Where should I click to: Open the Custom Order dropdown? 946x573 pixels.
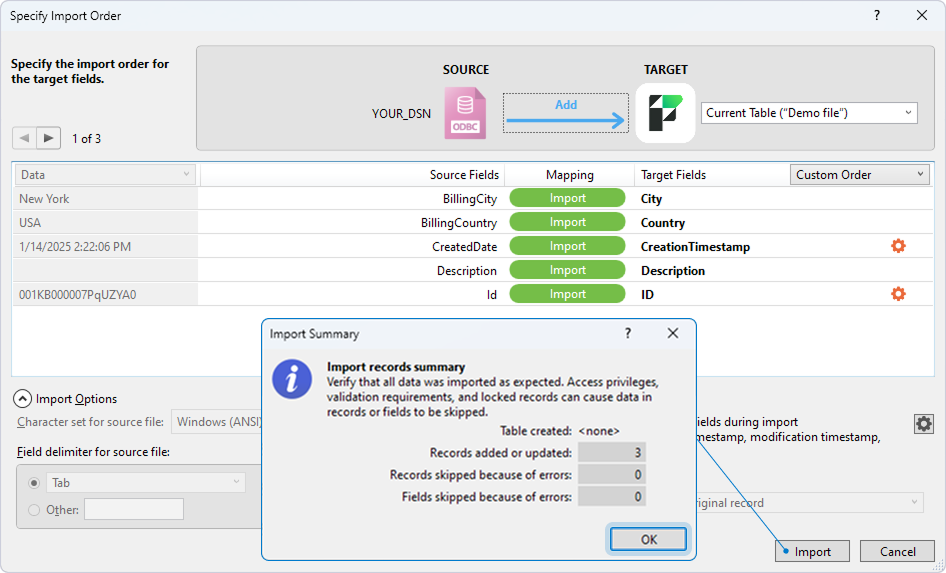click(x=859, y=175)
